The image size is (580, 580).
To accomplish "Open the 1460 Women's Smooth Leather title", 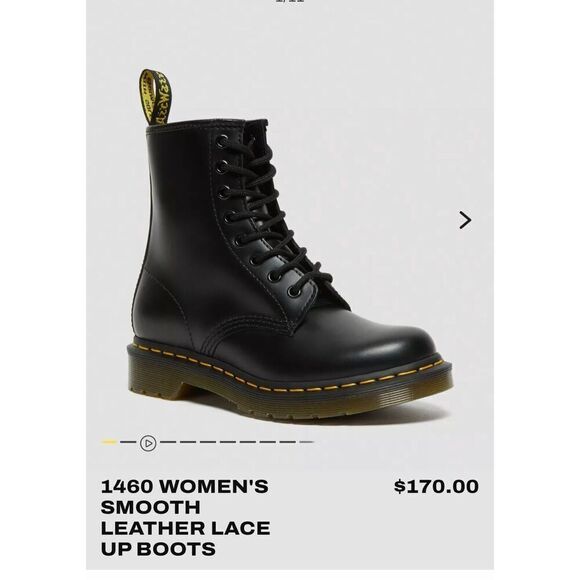I will click(x=185, y=517).
